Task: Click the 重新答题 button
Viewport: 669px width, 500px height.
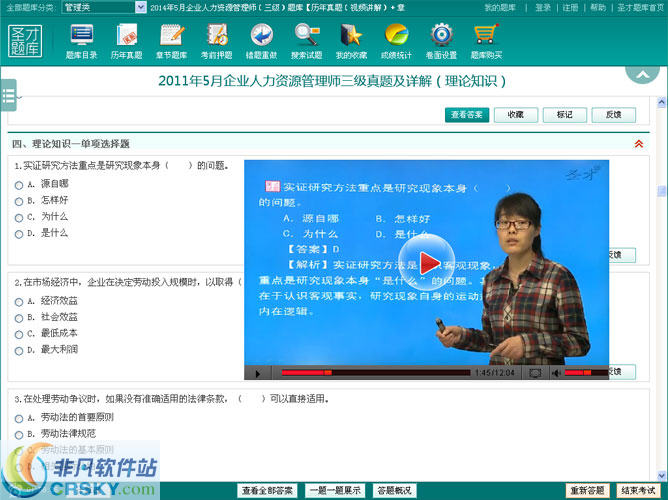Action: tap(588, 491)
